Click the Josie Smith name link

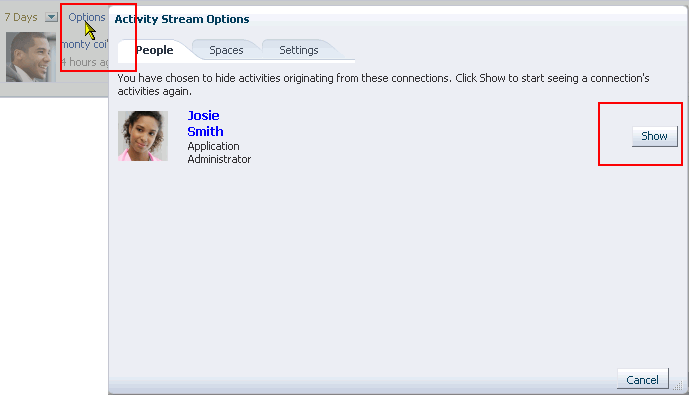205,123
